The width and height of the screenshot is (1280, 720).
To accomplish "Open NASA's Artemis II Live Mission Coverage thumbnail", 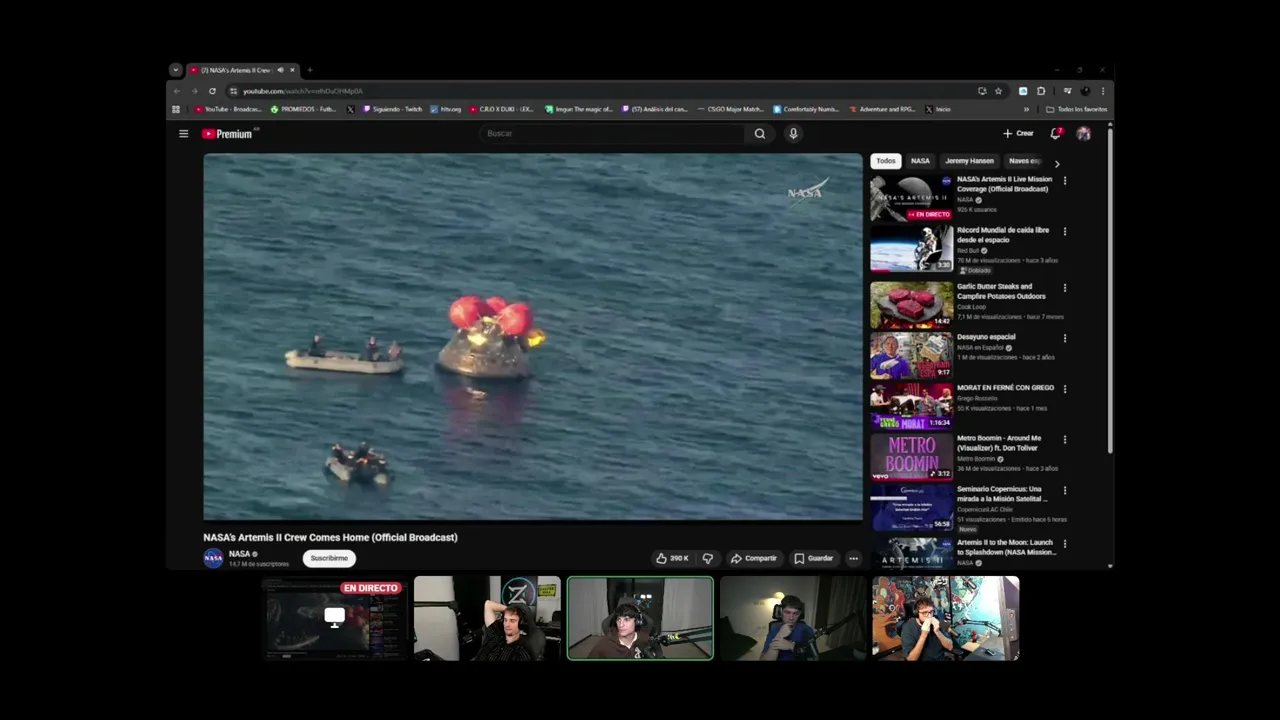I will [911, 198].
